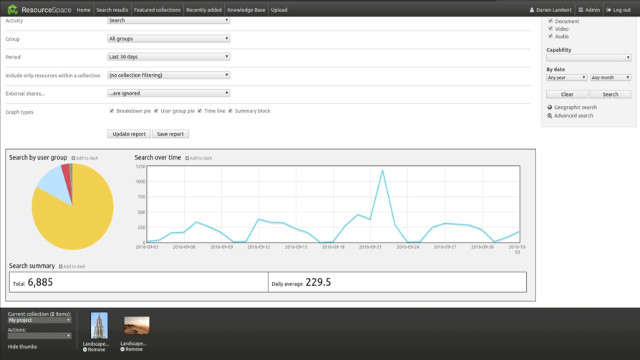The height and width of the screenshot is (360, 640).
Task: Open the My project collection dropdown
Action: pos(40,320)
